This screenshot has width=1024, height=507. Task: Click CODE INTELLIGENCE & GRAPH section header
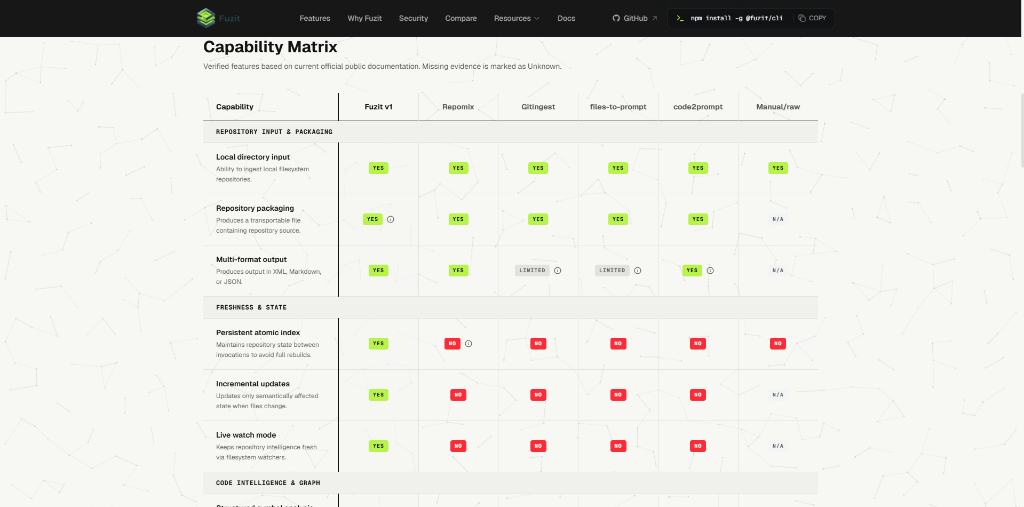tap(268, 483)
